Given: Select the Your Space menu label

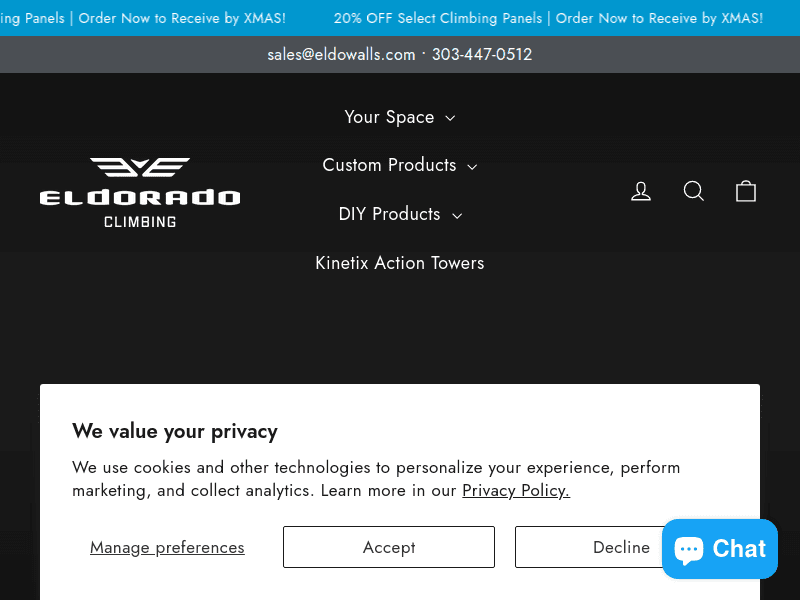Looking at the screenshot, I should [x=389, y=117].
